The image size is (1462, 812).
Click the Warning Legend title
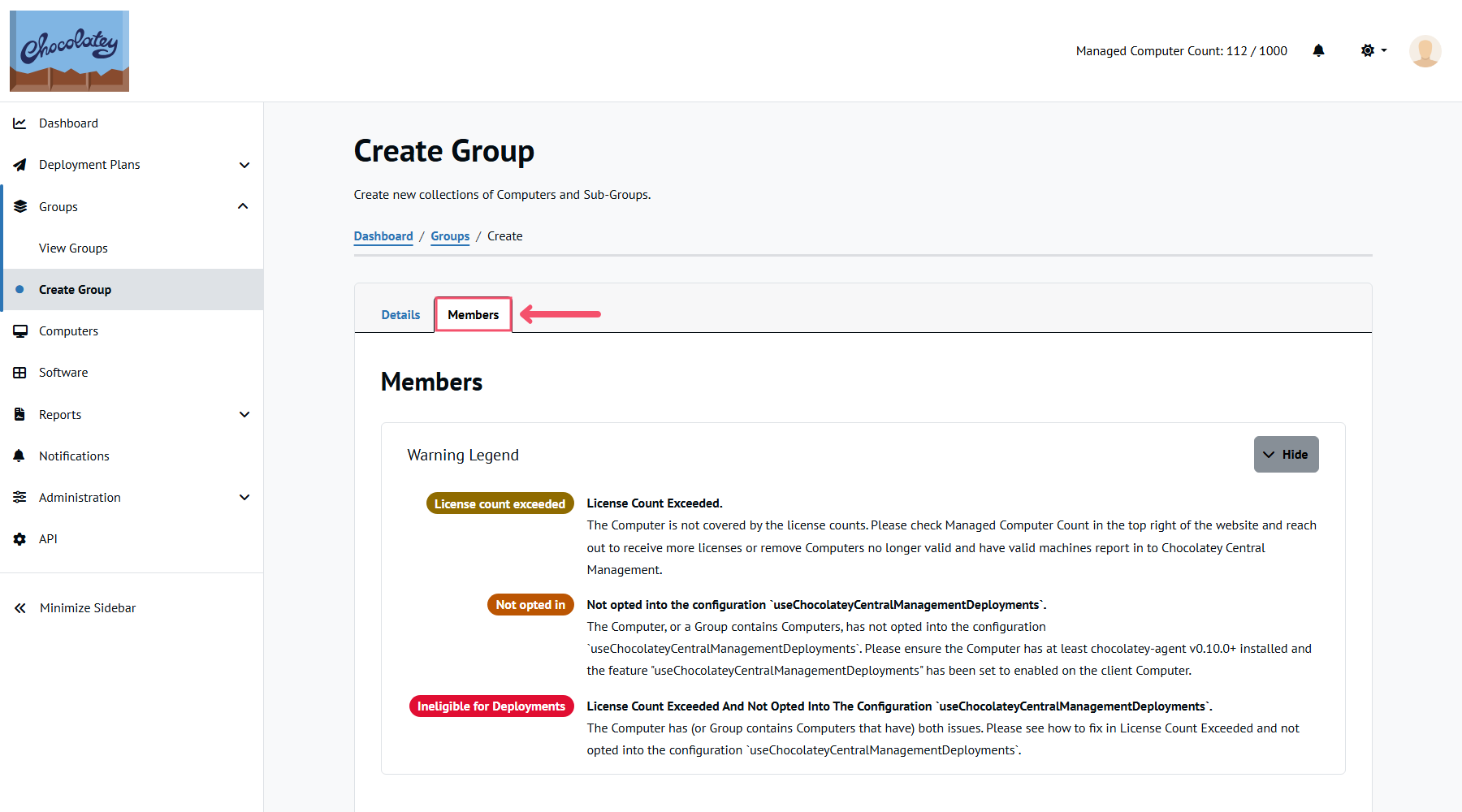463,456
